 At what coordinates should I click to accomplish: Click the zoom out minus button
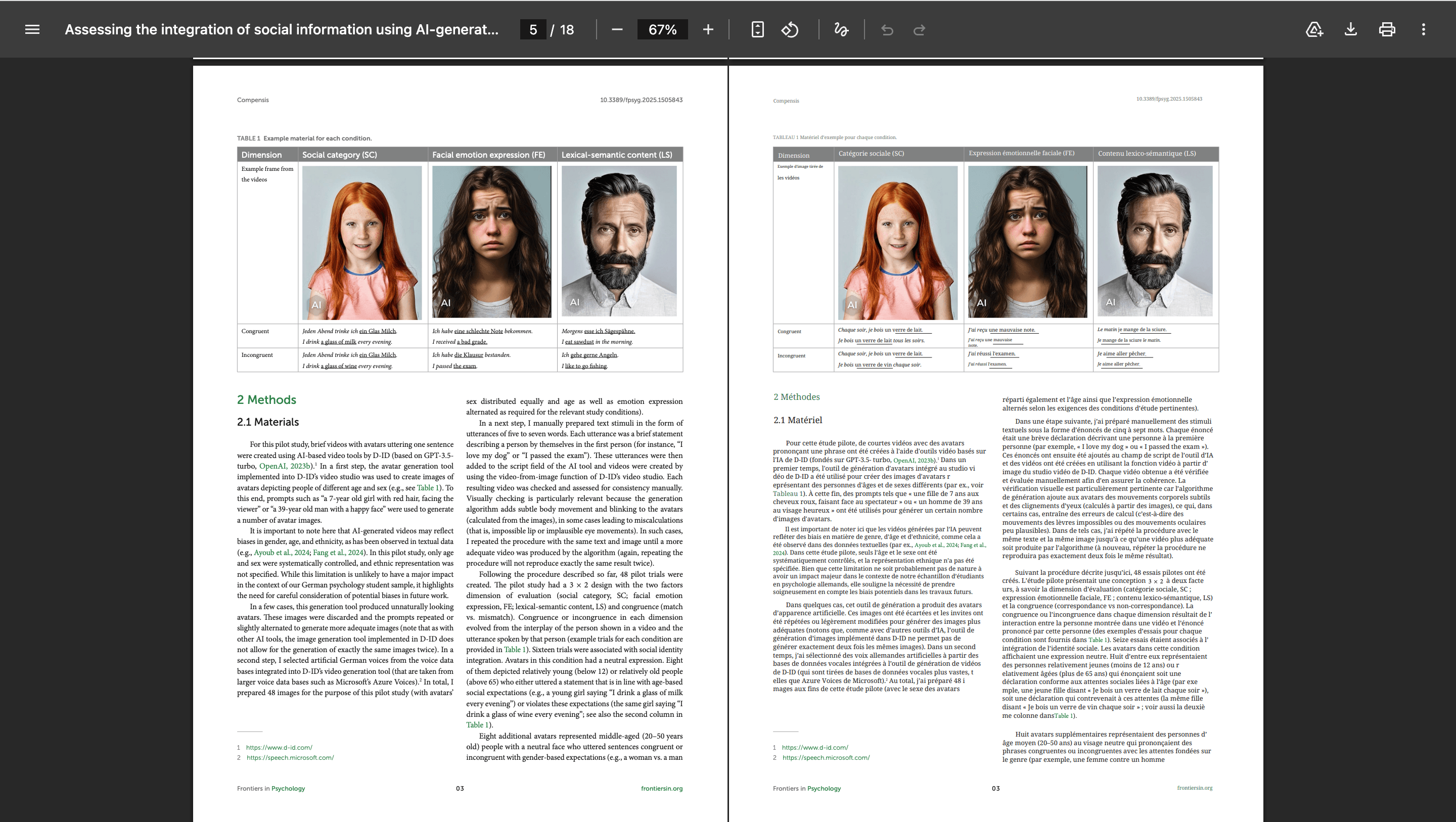(617, 29)
